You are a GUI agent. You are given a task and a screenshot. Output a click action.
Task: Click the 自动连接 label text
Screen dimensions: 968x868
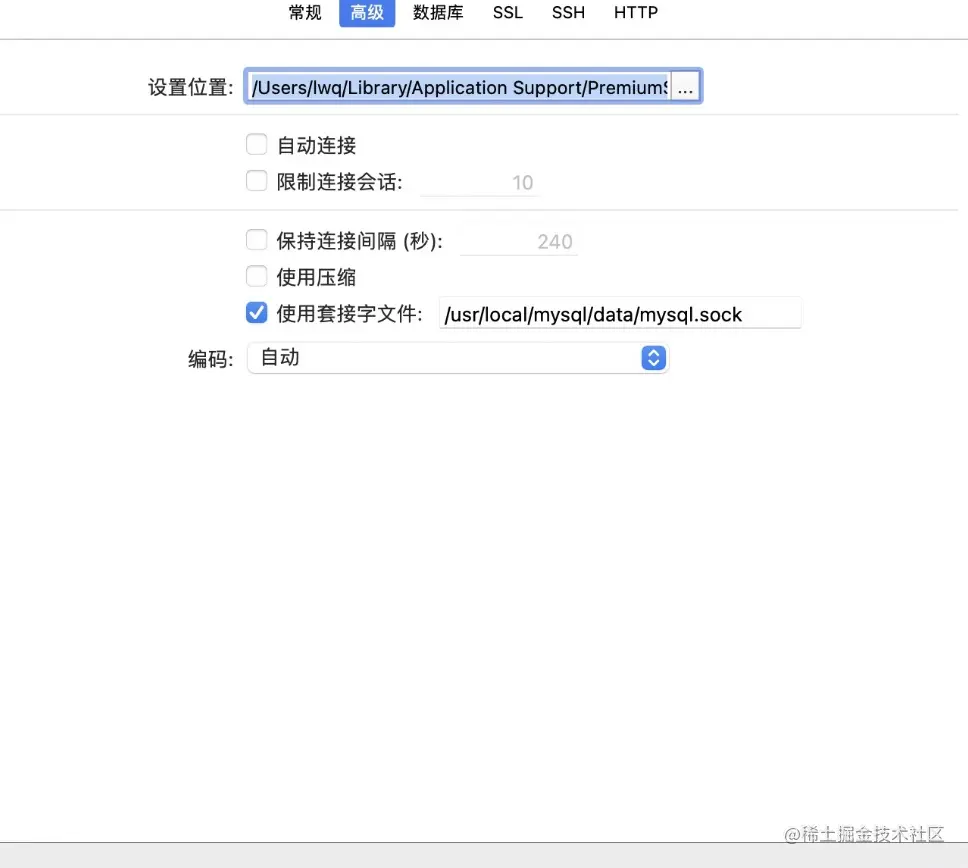(317, 146)
